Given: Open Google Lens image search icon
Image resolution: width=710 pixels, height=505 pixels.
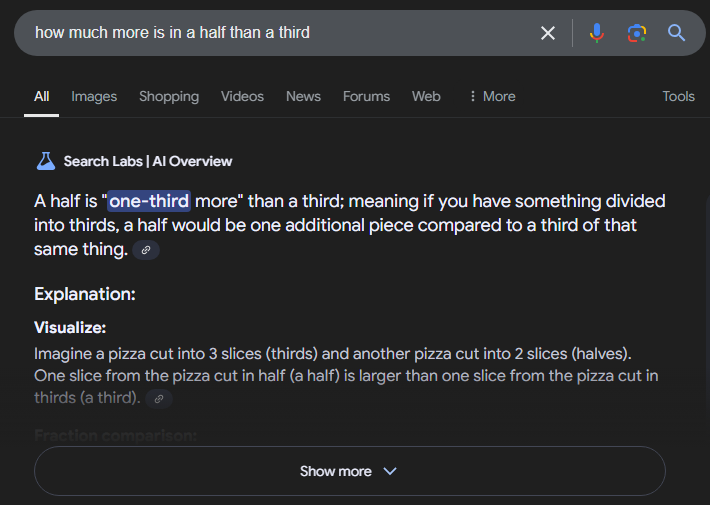Looking at the screenshot, I should (x=637, y=33).
